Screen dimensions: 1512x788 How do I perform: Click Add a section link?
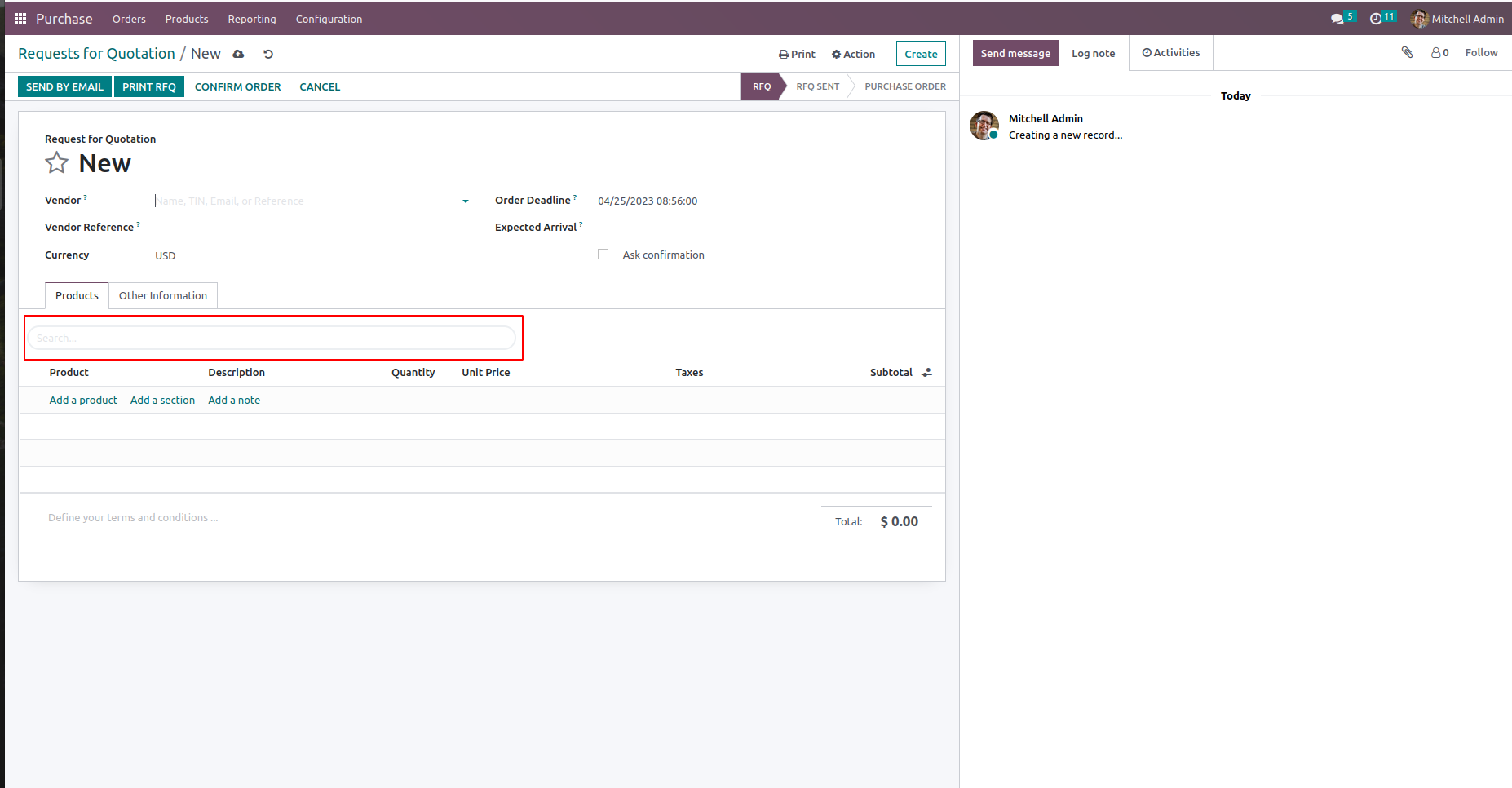pyautogui.click(x=162, y=400)
